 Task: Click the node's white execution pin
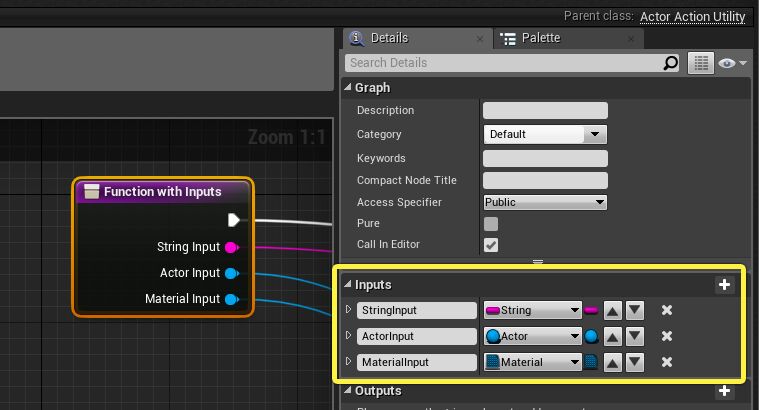tap(234, 220)
